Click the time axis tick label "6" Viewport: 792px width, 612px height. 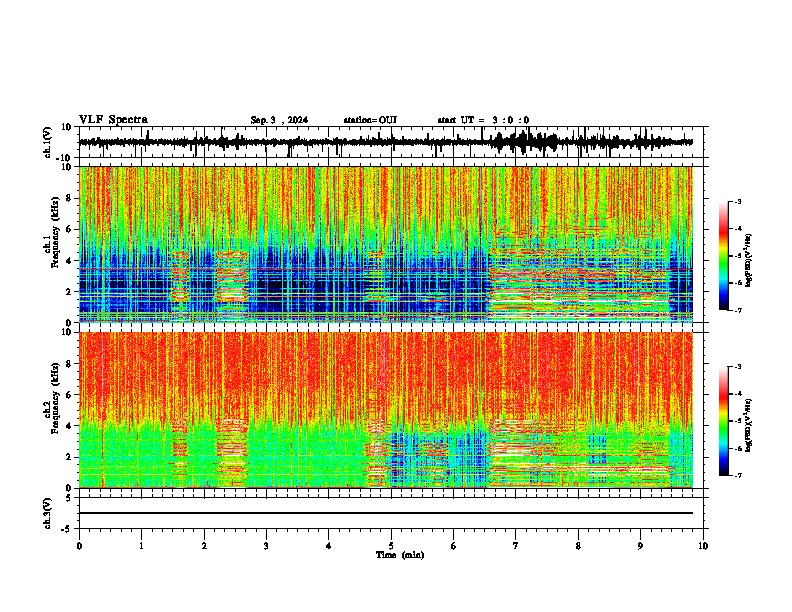point(454,546)
